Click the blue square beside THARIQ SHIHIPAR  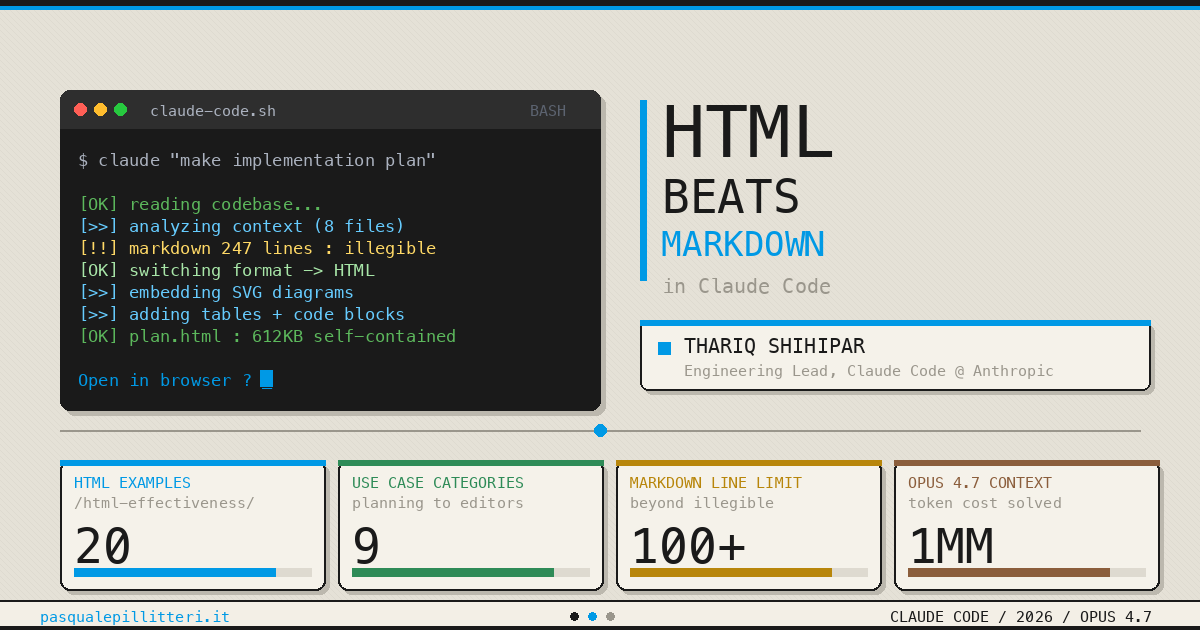pos(665,348)
